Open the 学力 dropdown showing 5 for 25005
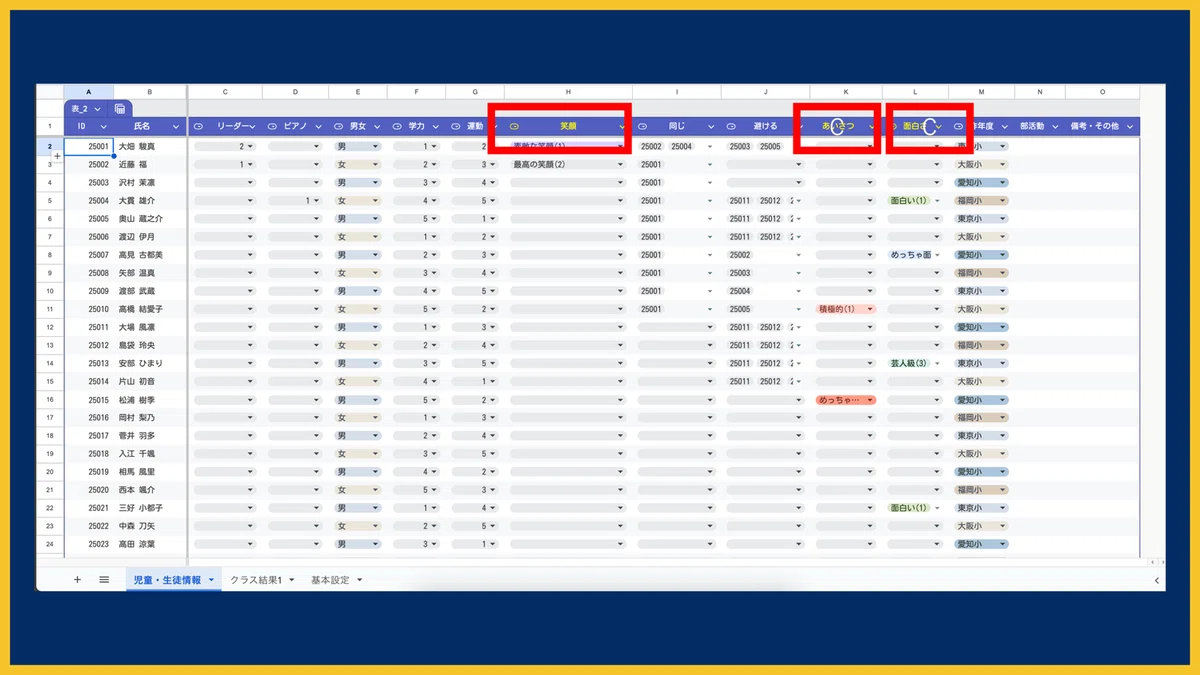This screenshot has height=675, width=1200. coord(415,218)
